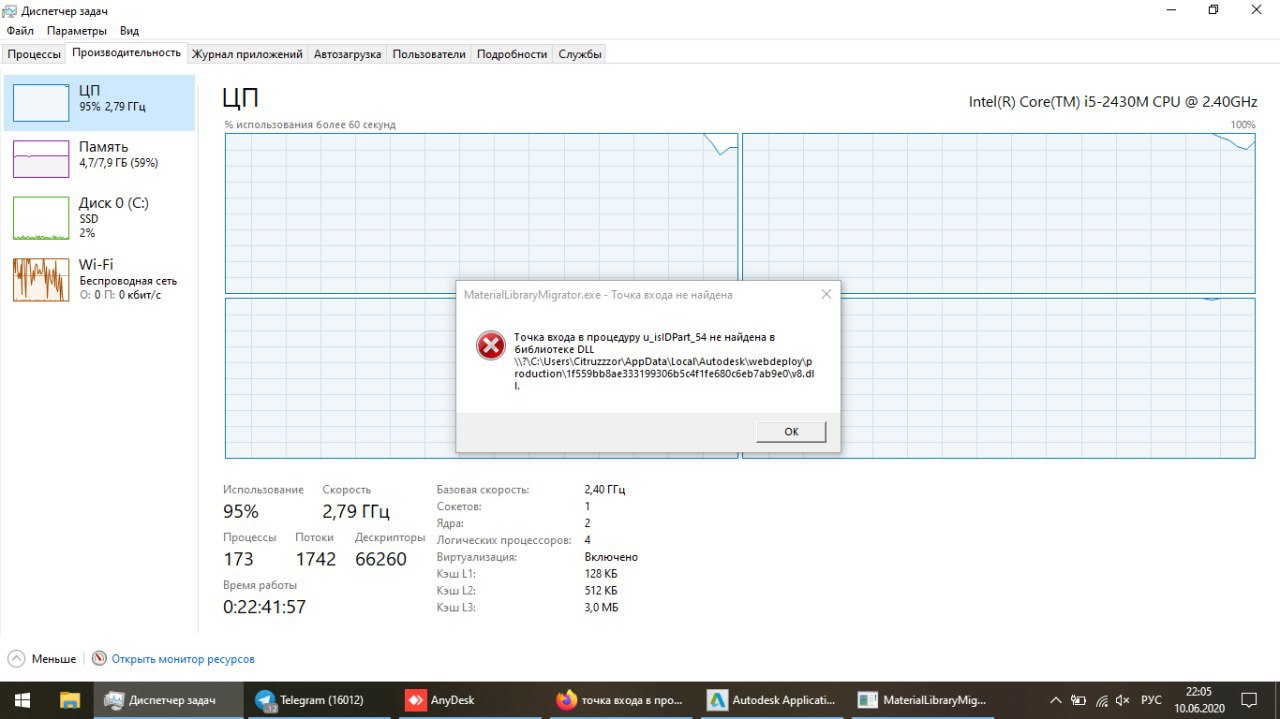Open the Firefox window from the taskbar
Viewport: 1280px width, 719px height.
pos(621,699)
